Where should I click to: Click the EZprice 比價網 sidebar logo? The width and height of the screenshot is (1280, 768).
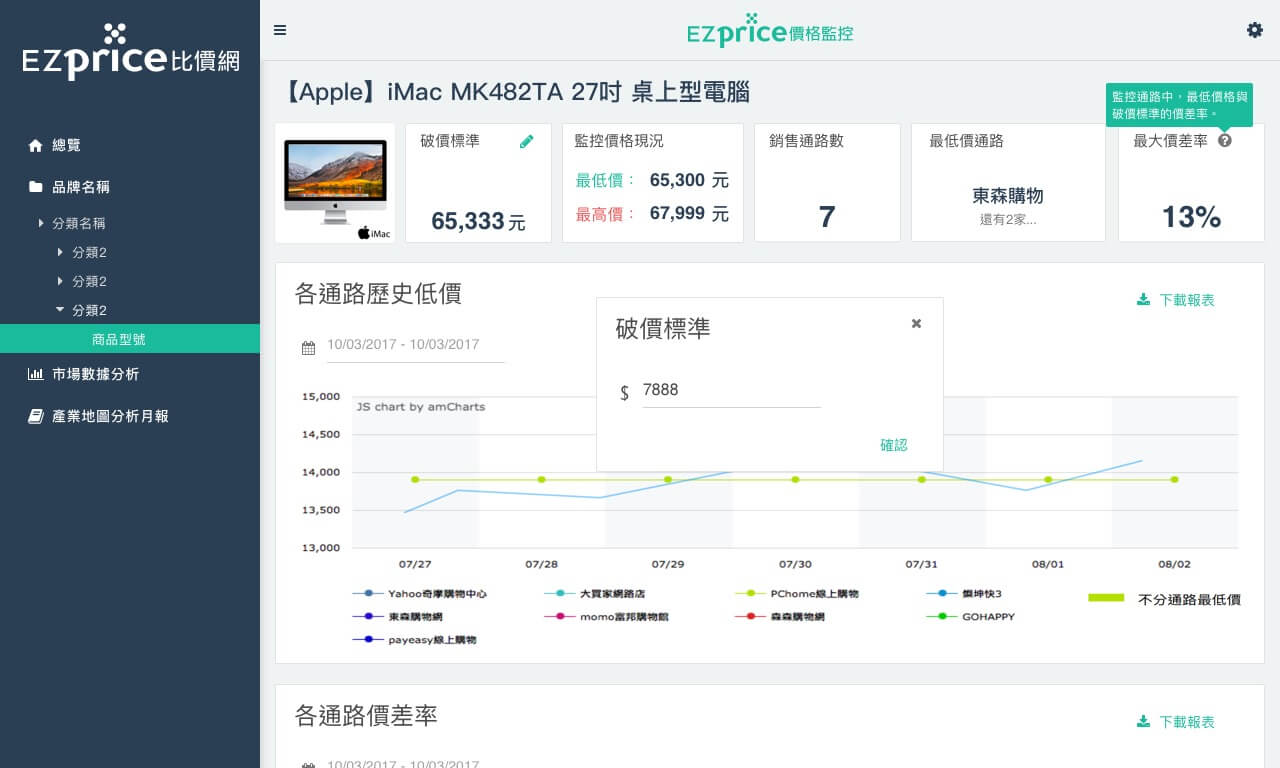tap(130, 51)
